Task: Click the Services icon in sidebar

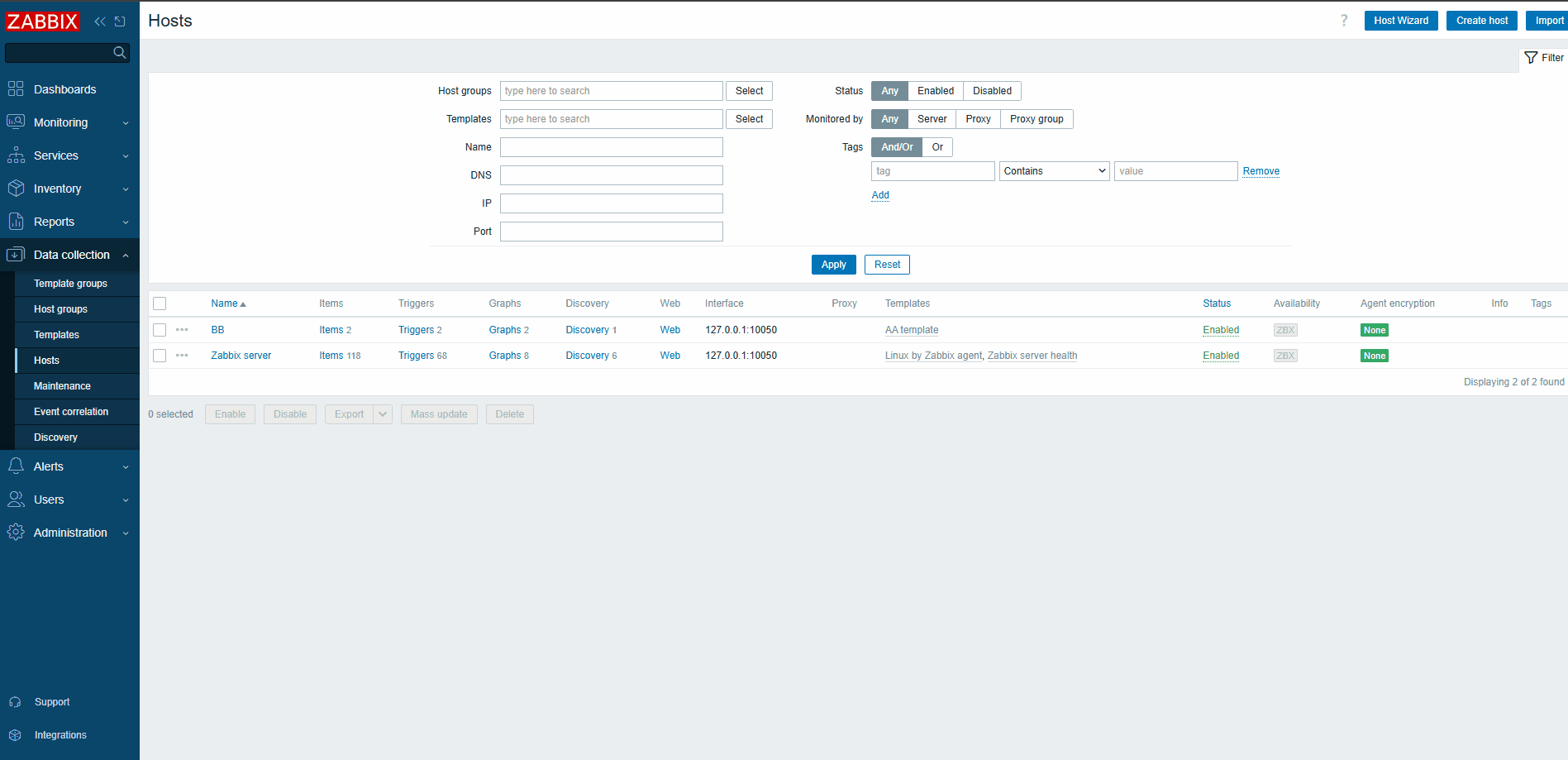Action: click(16, 155)
